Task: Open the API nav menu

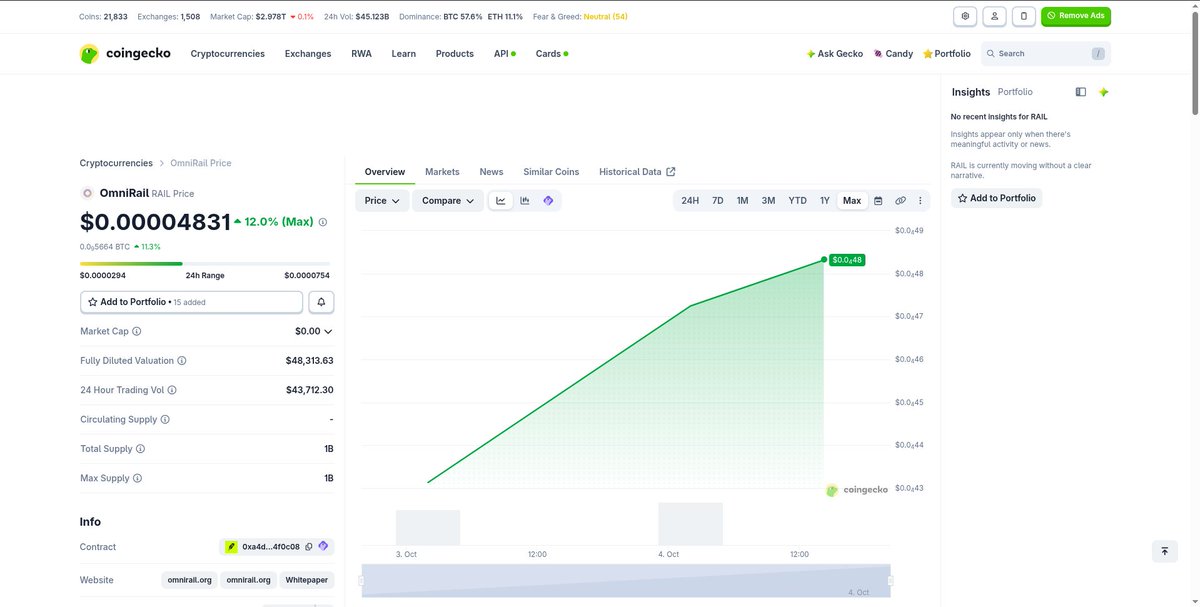Action: (x=504, y=54)
